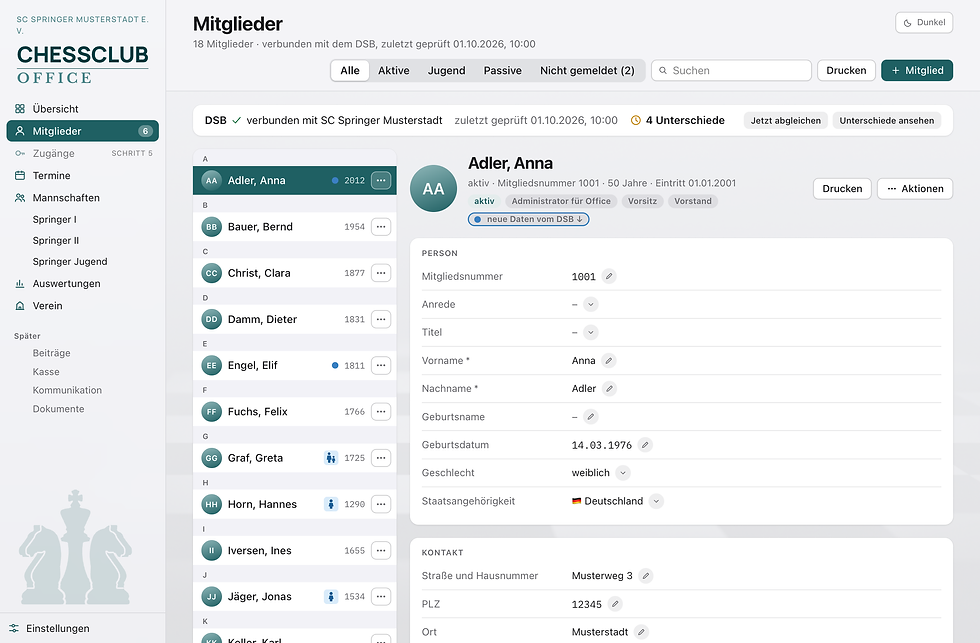This screenshot has height=643, width=980.
Task: Open more options for Jäger, Jonas
Action: (381, 597)
